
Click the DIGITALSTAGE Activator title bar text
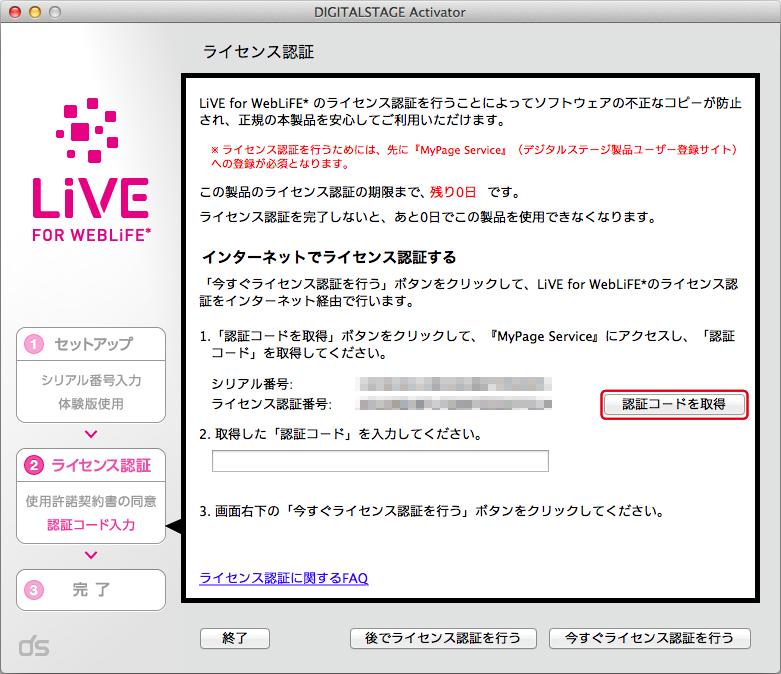point(390,12)
